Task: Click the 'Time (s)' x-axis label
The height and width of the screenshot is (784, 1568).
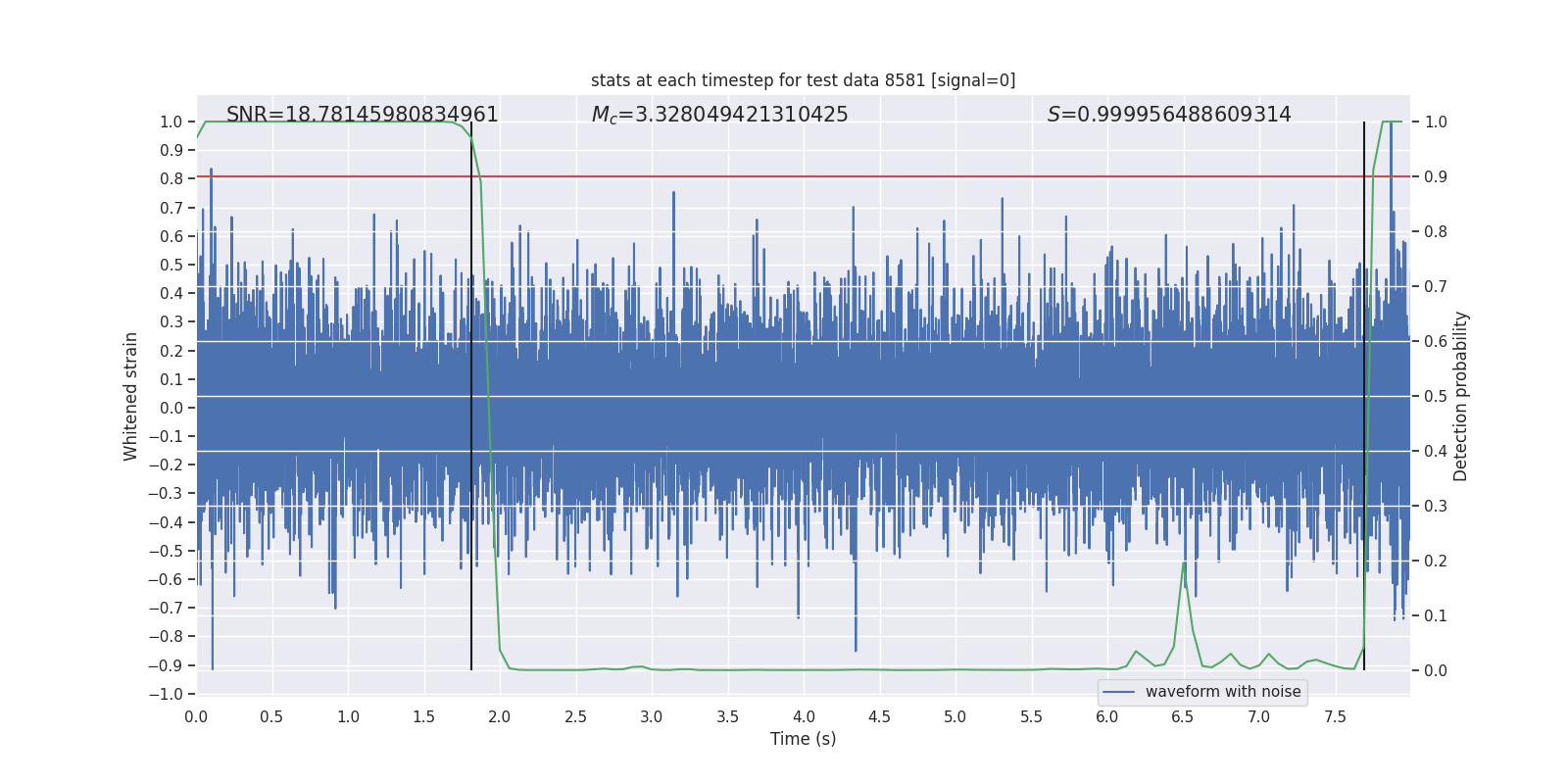Action: click(x=803, y=739)
